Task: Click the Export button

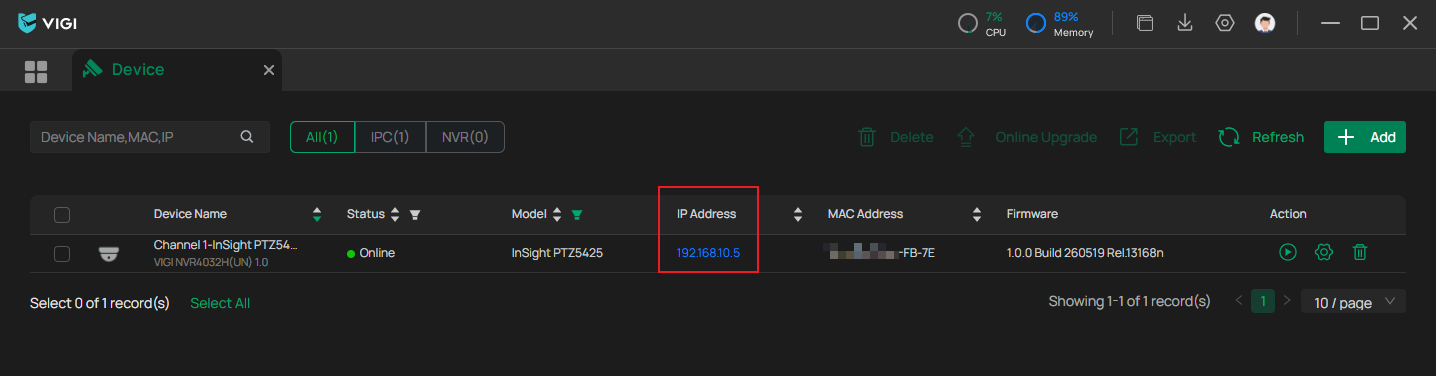Action: point(1157,137)
